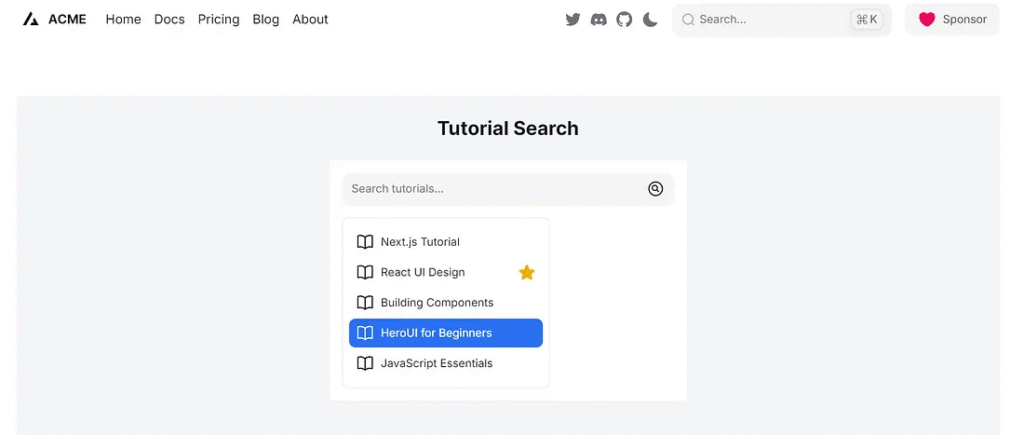This screenshot has height=435, width=1024.
Task: Visit the About page
Action: pyautogui.click(x=310, y=19)
